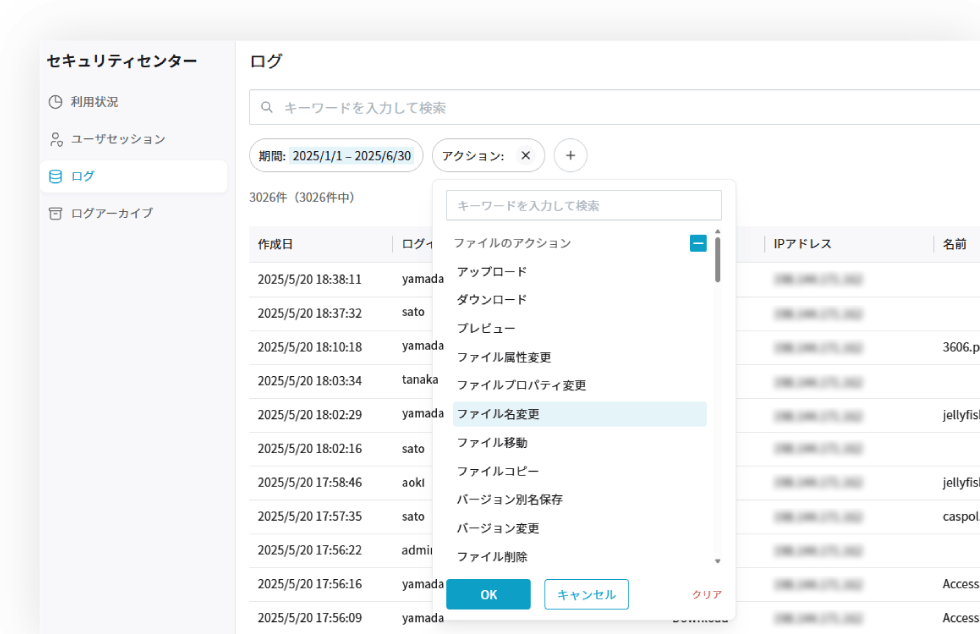The image size is (980, 634).
Task: Click the keyword search field in the dropdown
Action: [x=583, y=205]
